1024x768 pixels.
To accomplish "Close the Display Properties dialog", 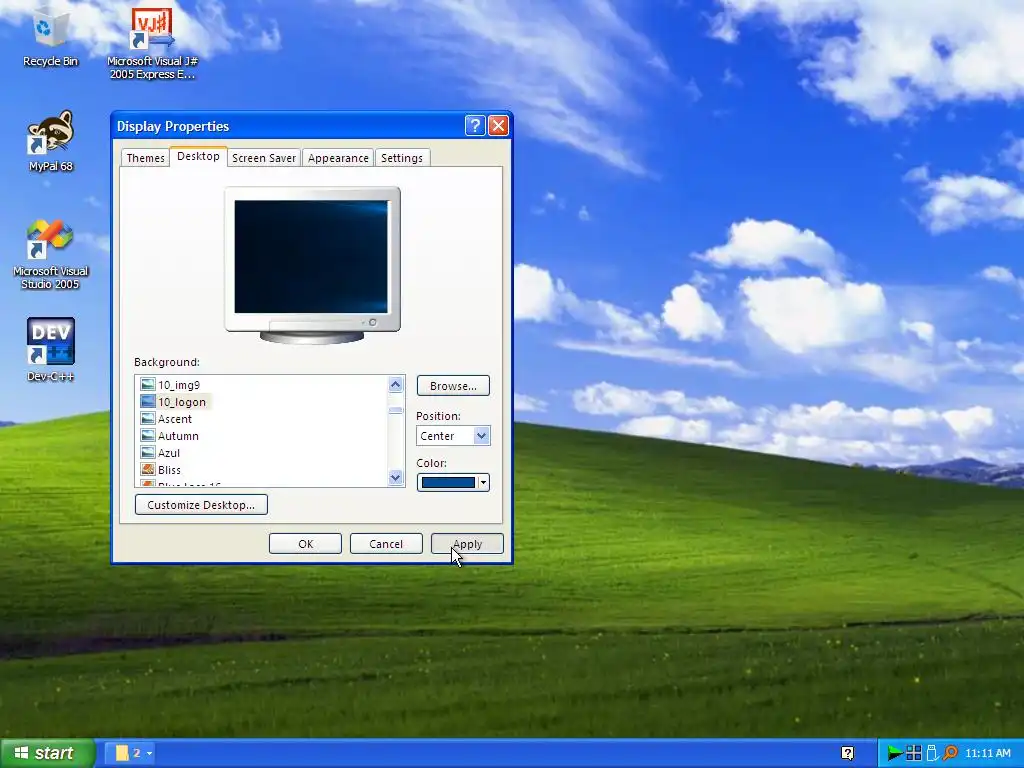I will click(x=498, y=125).
